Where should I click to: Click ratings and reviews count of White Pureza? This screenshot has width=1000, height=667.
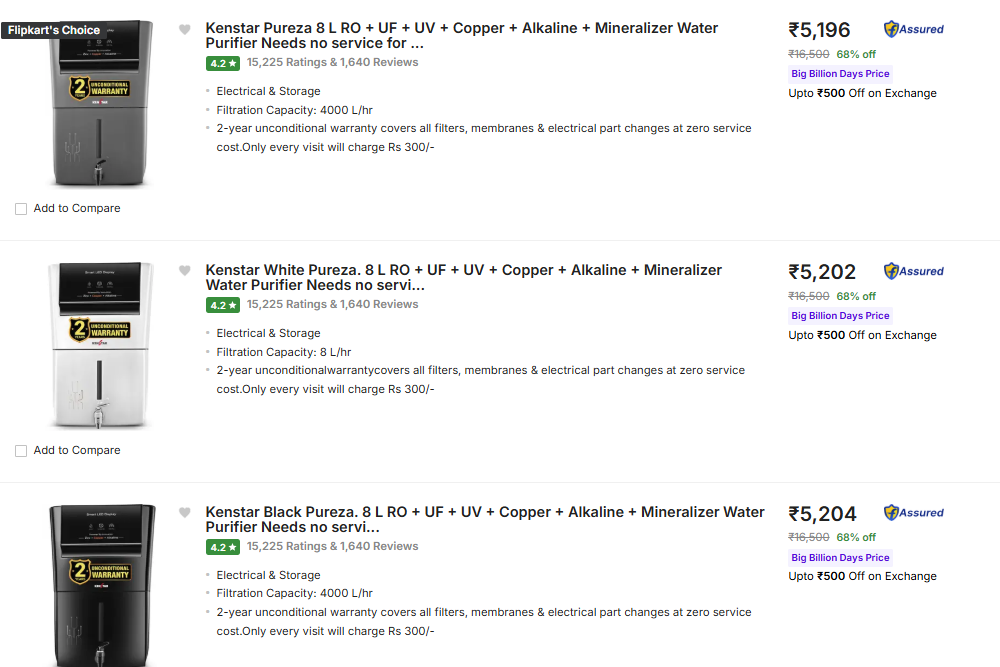point(332,304)
